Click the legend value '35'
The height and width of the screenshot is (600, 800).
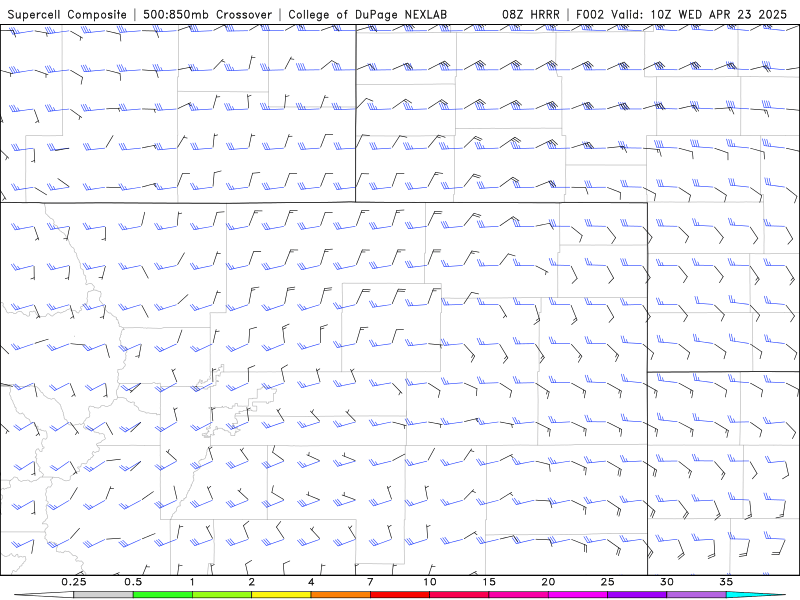point(726,582)
